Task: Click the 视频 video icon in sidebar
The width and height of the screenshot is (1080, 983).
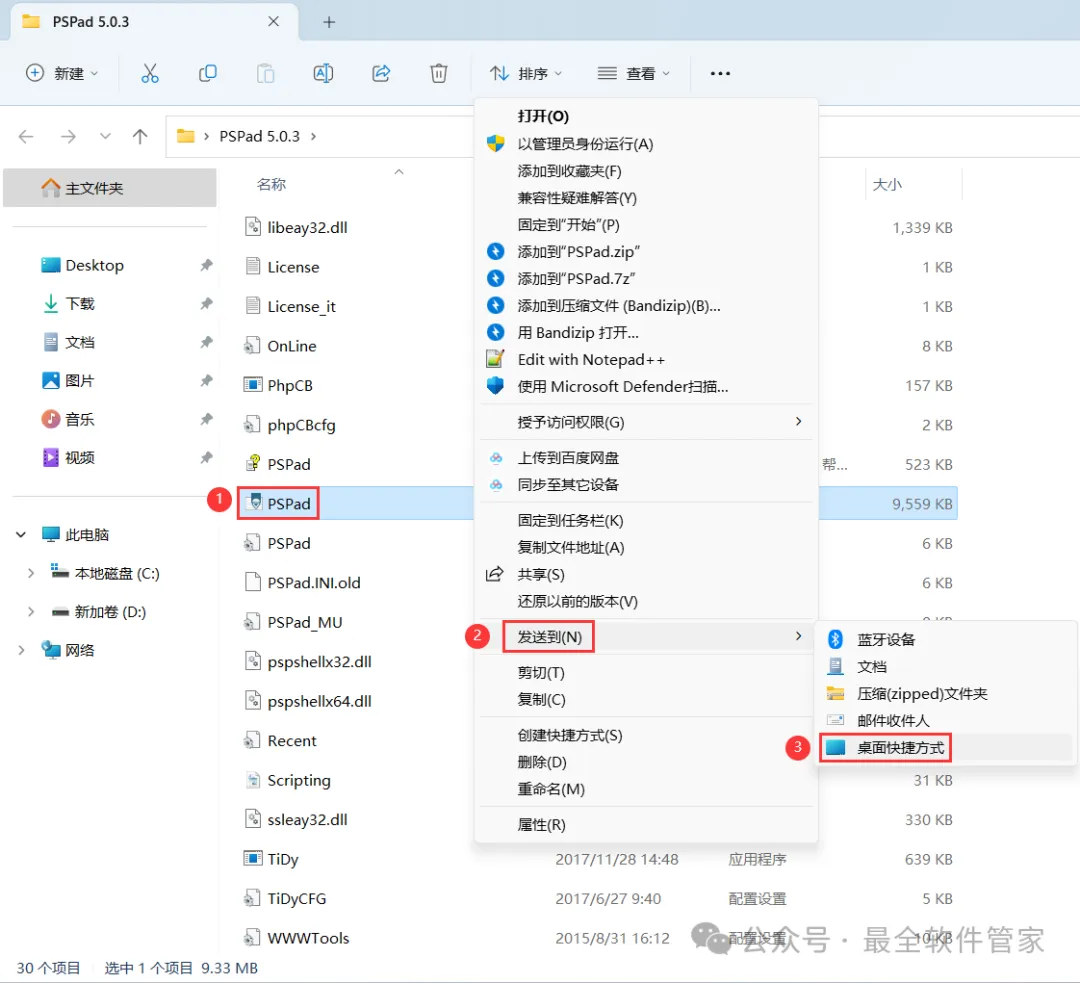Action: coord(50,457)
